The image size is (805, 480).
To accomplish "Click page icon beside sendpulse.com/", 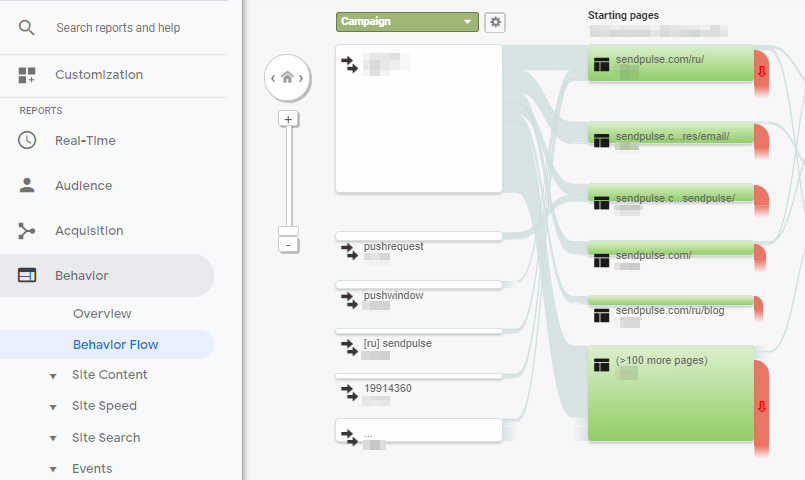I will pyautogui.click(x=601, y=260).
